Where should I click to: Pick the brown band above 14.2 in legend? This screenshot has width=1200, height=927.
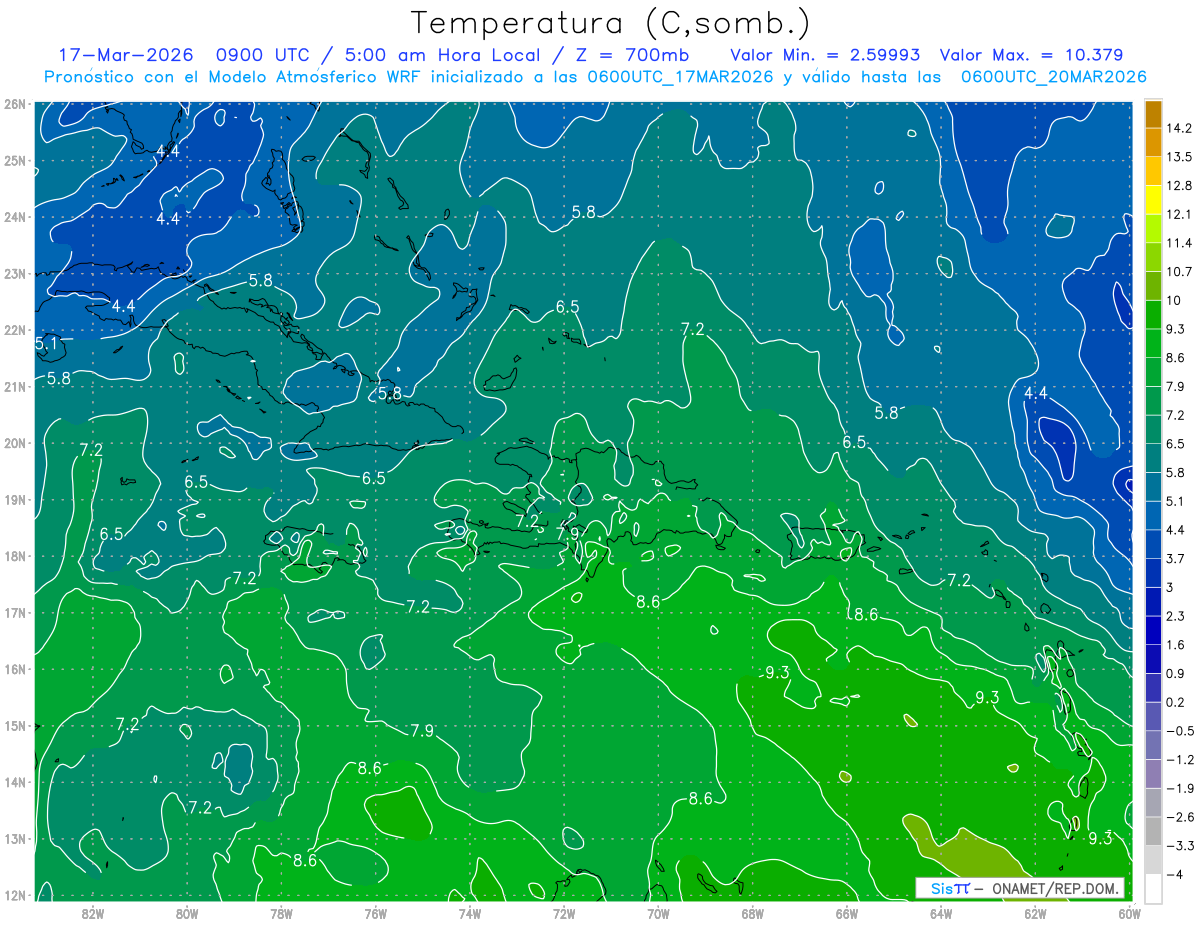click(1153, 114)
